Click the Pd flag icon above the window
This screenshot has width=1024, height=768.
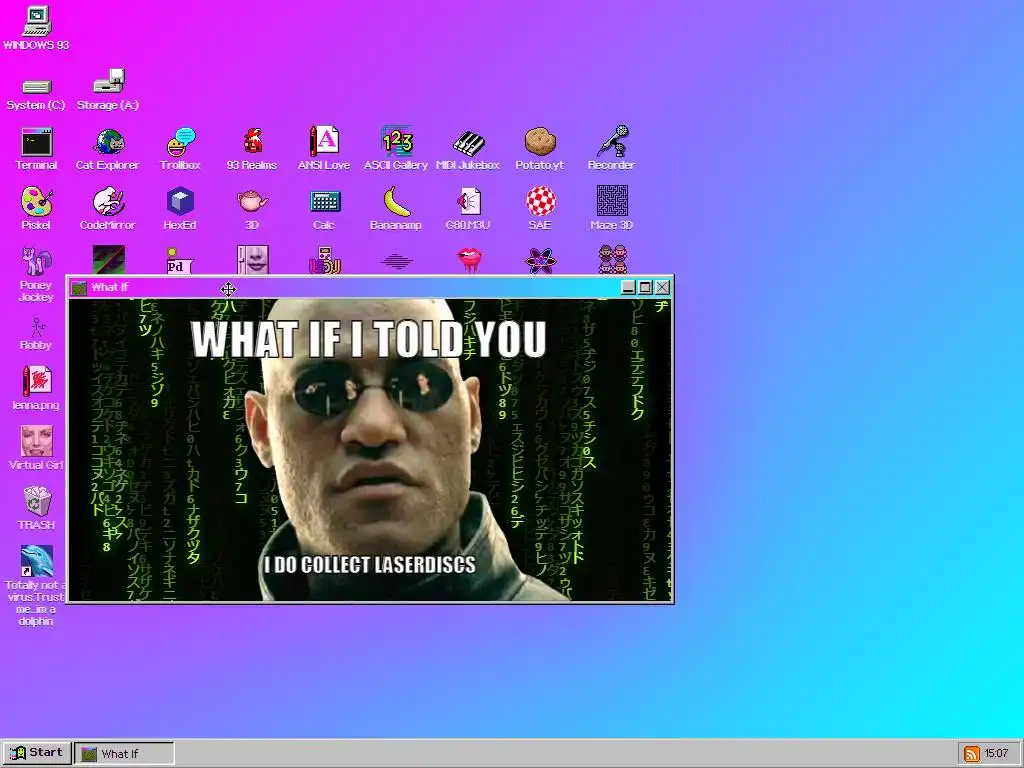pos(180,261)
